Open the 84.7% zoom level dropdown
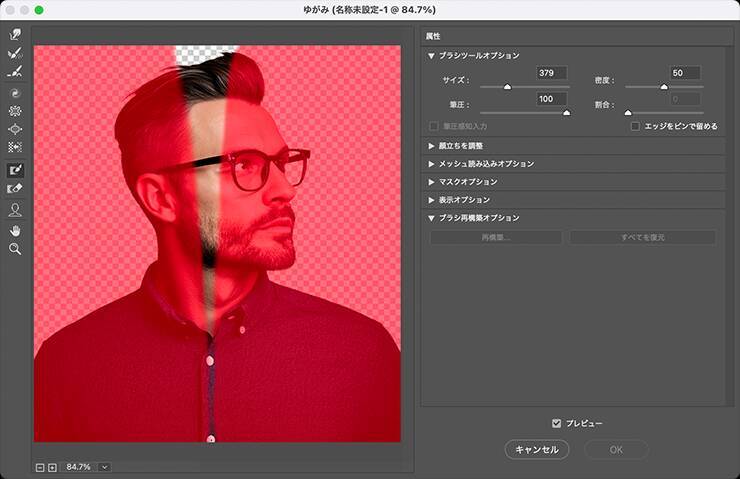 coord(104,467)
